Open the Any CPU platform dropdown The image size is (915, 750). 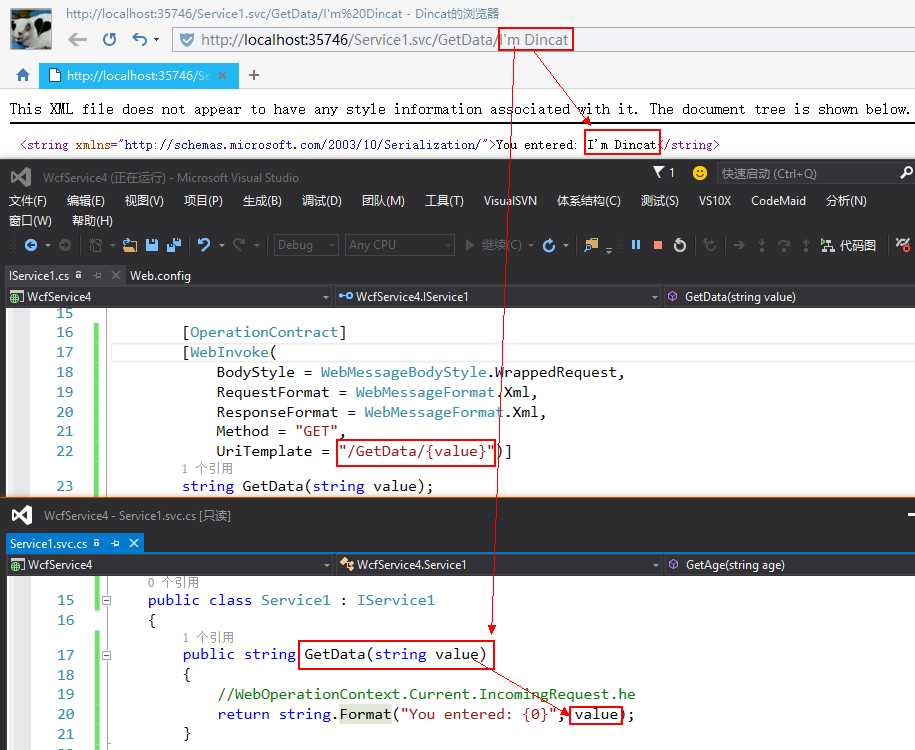point(400,245)
